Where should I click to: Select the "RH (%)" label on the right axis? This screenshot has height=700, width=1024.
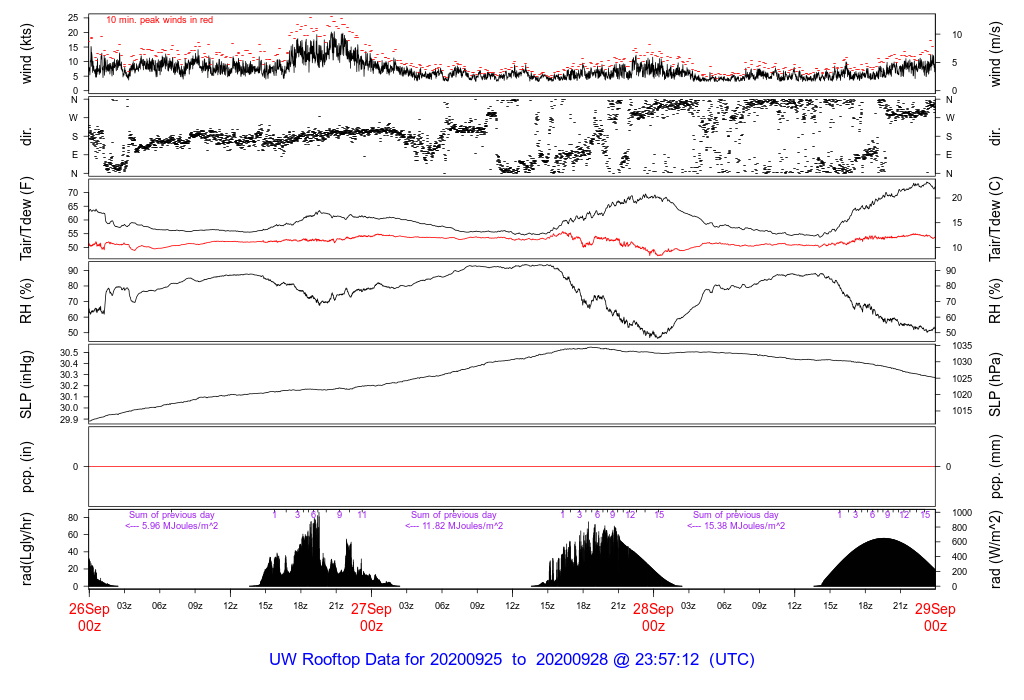tap(995, 301)
